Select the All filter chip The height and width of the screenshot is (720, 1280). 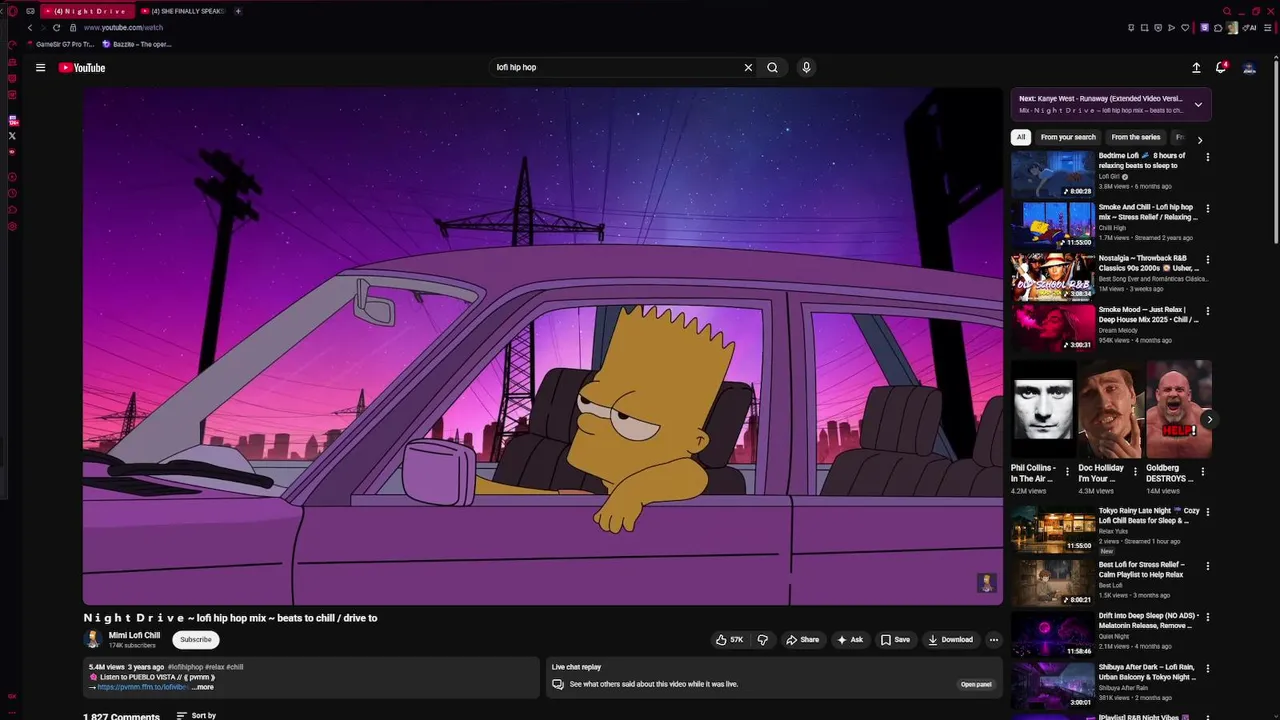point(1021,137)
